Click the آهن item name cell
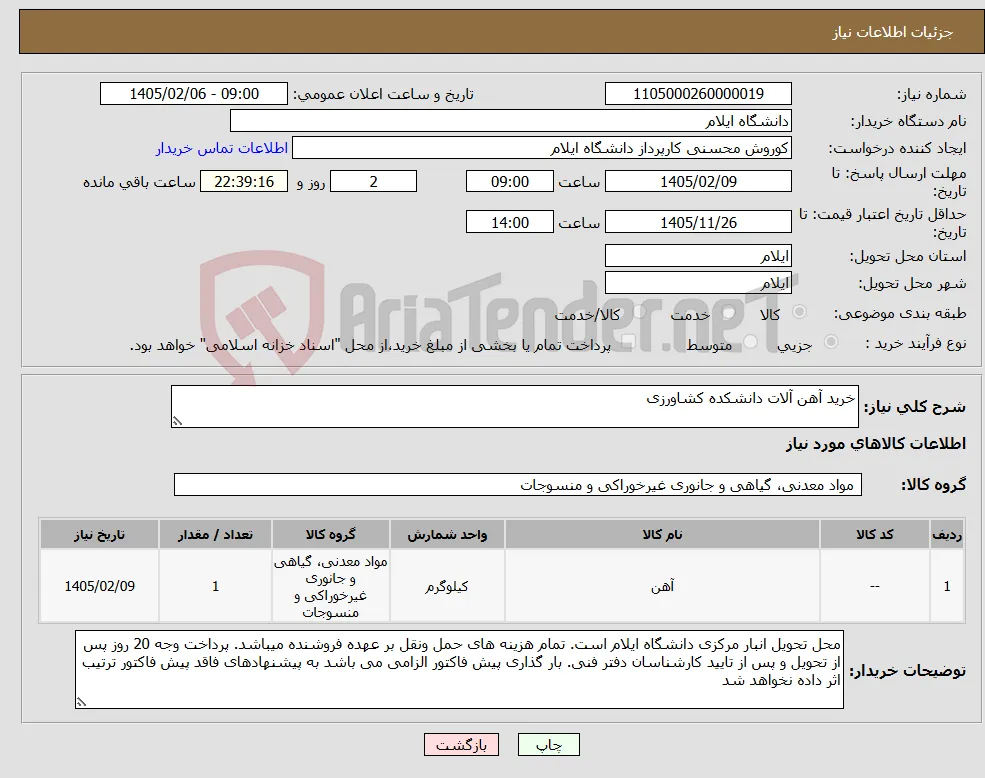This screenshot has height=778, width=985. point(662,586)
